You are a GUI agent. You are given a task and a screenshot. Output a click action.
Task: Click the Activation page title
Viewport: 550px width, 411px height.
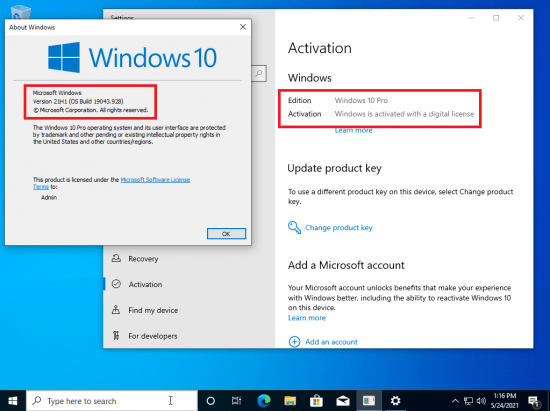pyautogui.click(x=320, y=48)
